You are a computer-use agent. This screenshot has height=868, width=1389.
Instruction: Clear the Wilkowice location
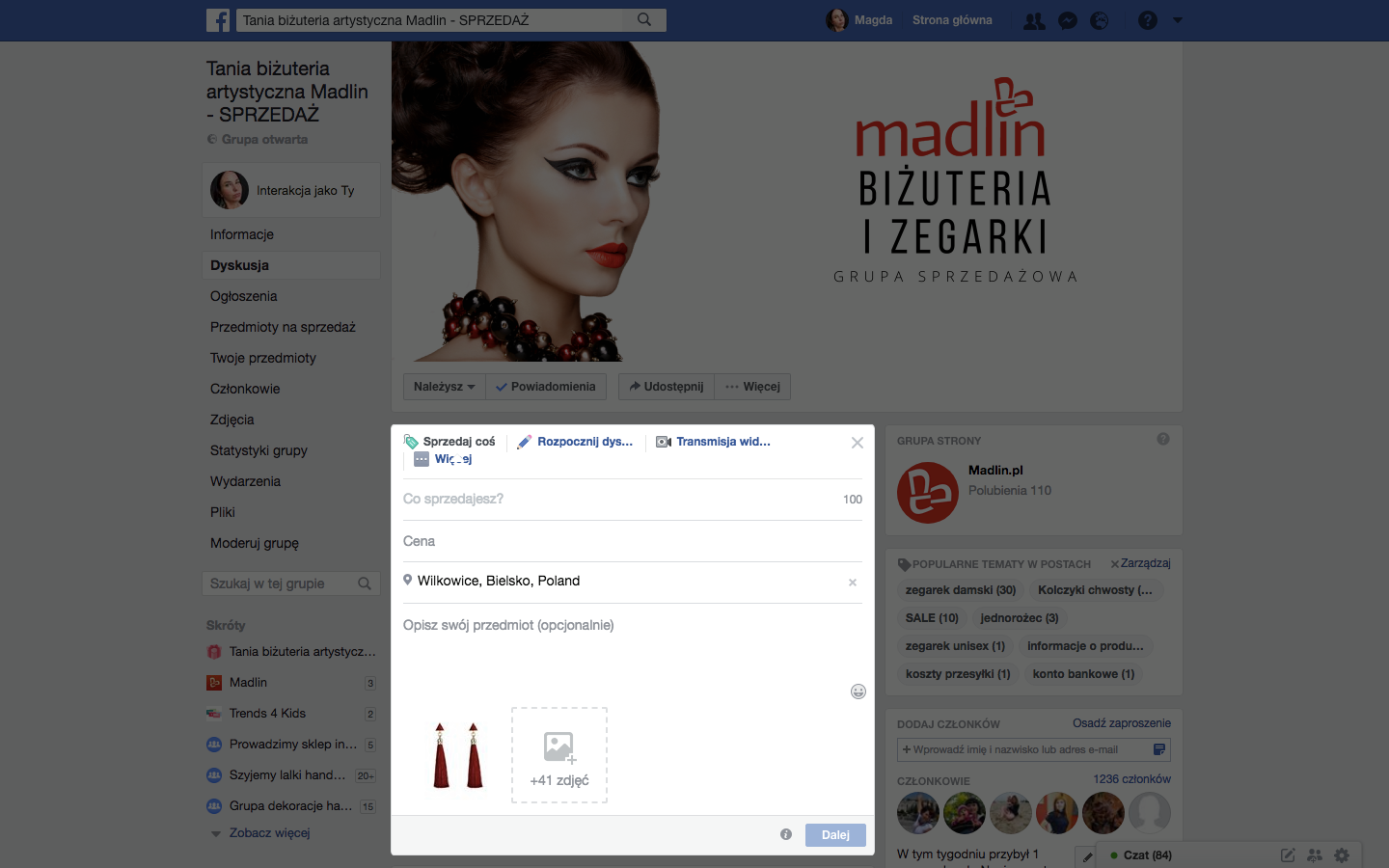853,583
